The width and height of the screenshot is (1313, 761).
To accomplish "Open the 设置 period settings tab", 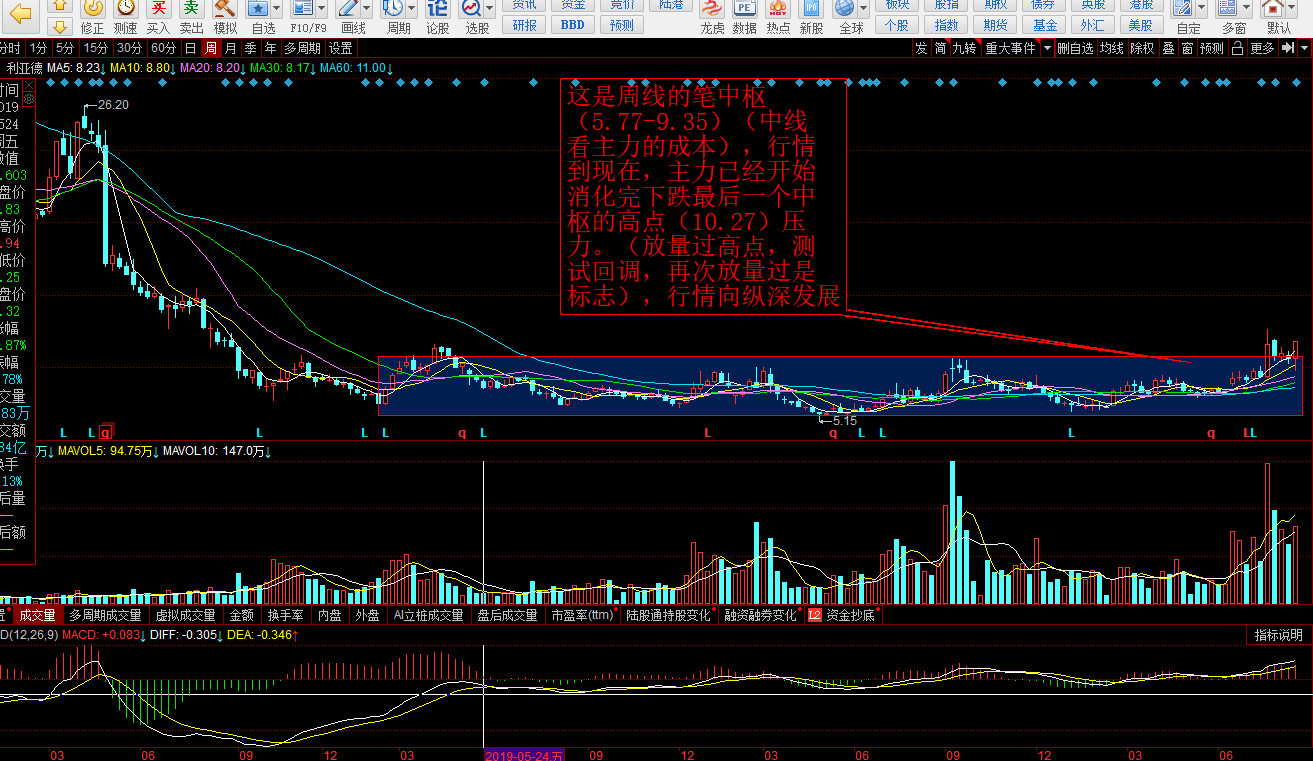I will 340,48.
